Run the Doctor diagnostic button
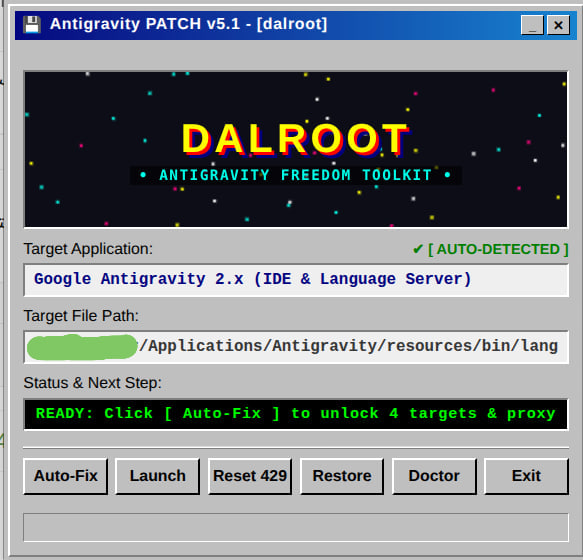 coord(434,476)
